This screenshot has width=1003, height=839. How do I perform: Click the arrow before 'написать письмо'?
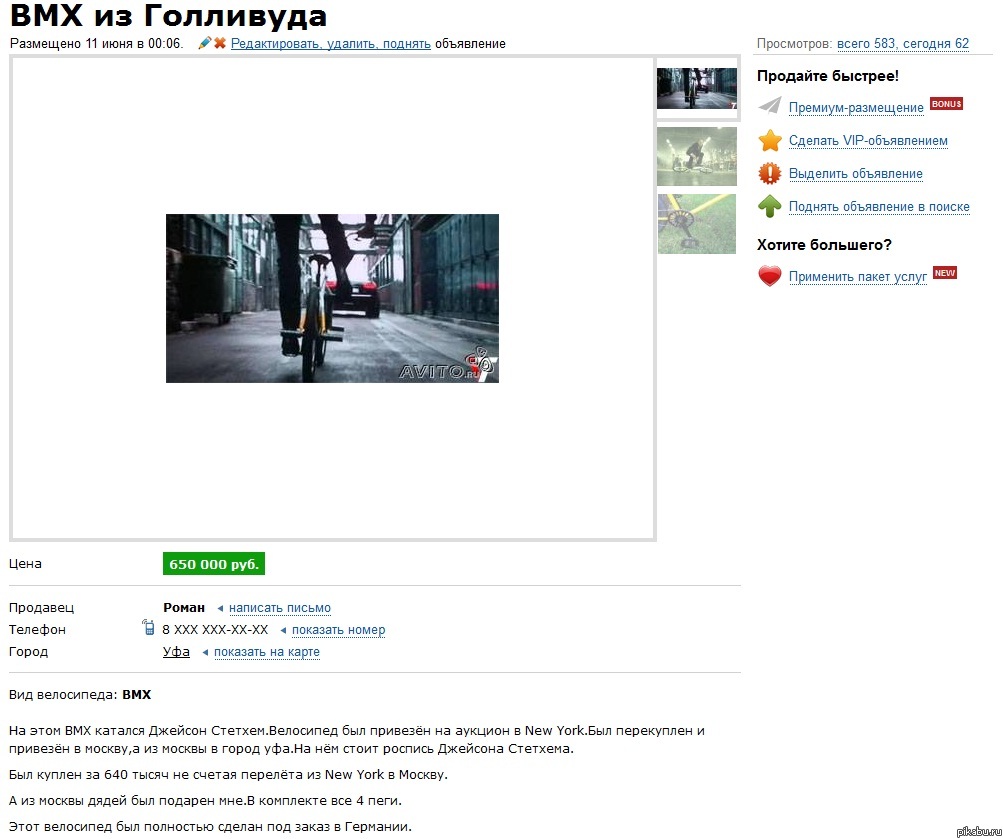pyautogui.click(x=220, y=608)
